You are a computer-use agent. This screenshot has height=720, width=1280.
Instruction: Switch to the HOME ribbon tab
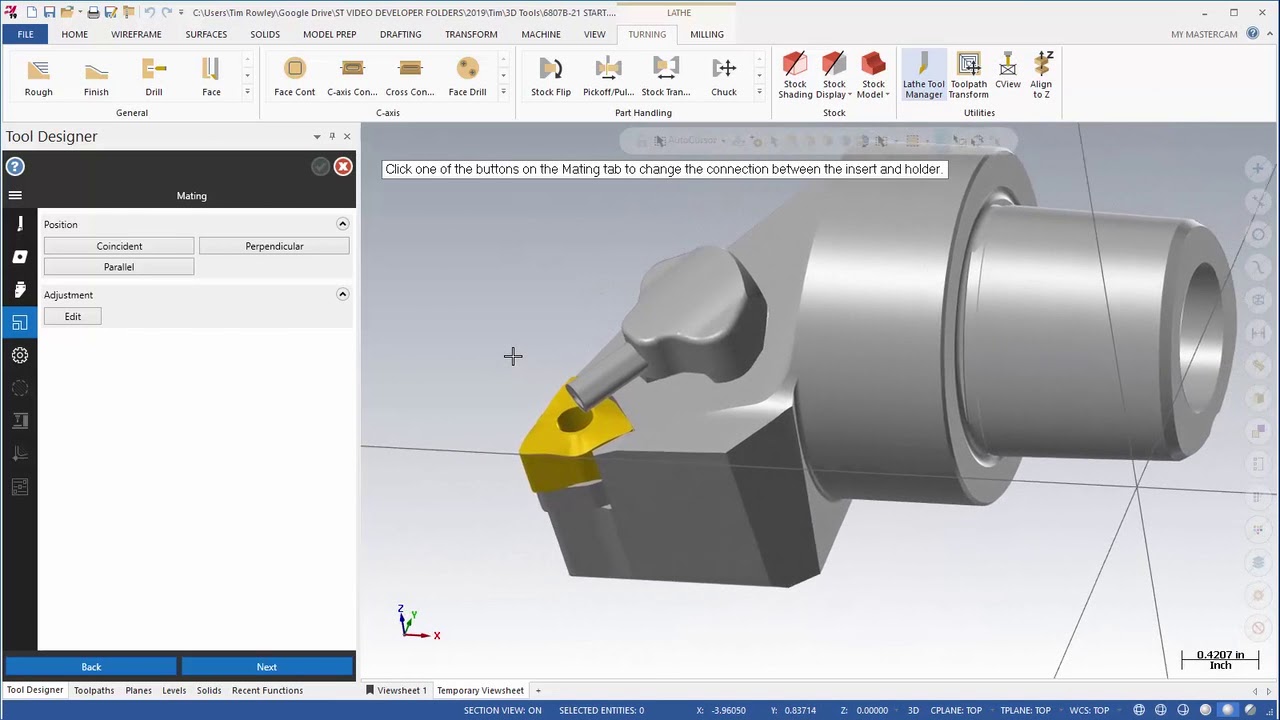pyautogui.click(x=74, y=34)
